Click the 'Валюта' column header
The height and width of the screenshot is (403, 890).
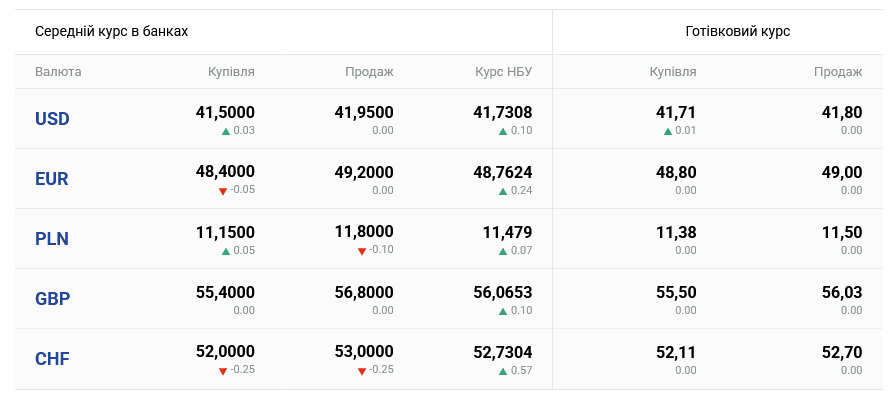(58, 72)
